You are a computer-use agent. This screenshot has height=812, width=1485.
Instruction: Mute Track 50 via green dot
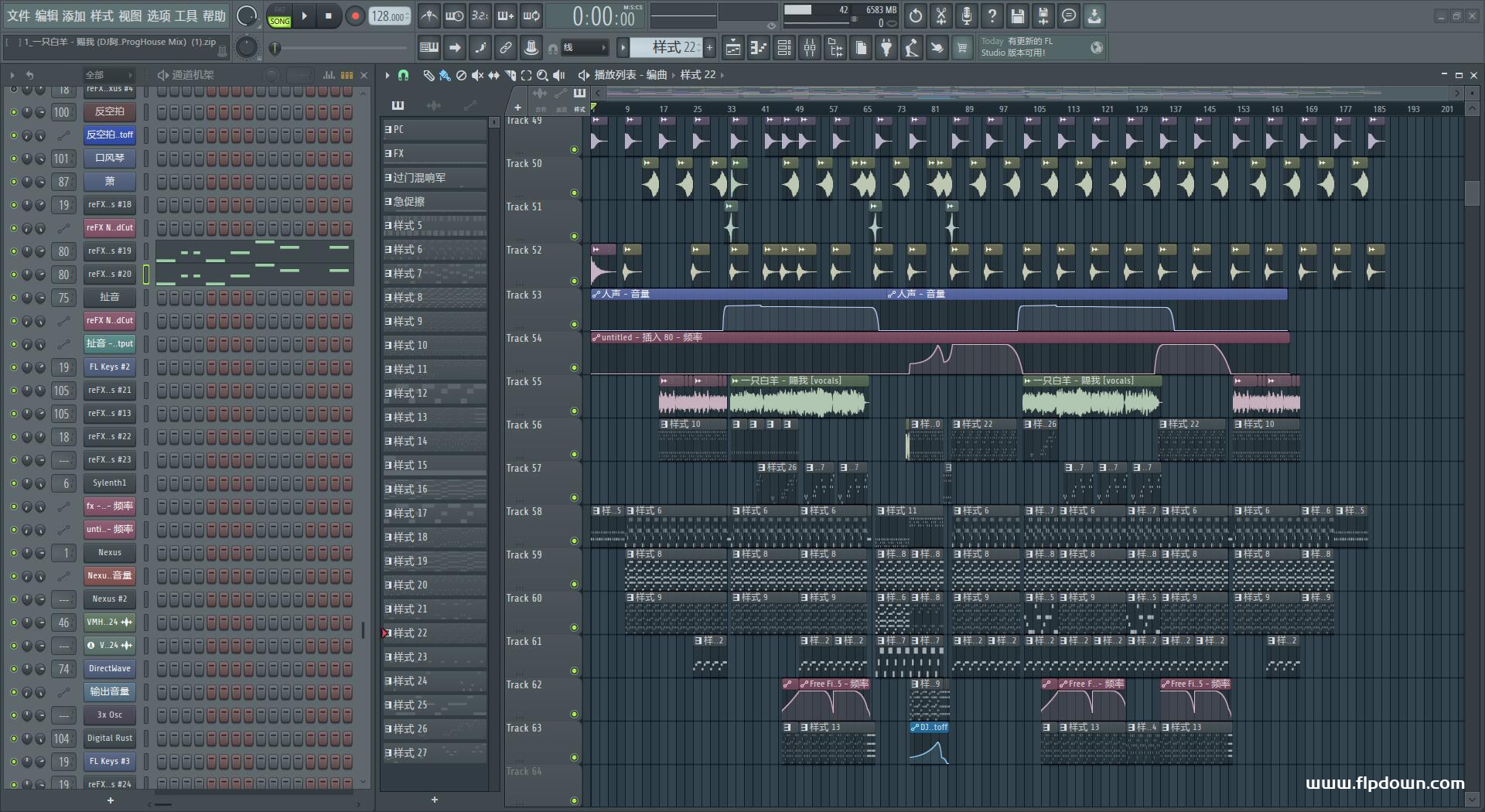[574, 193]
